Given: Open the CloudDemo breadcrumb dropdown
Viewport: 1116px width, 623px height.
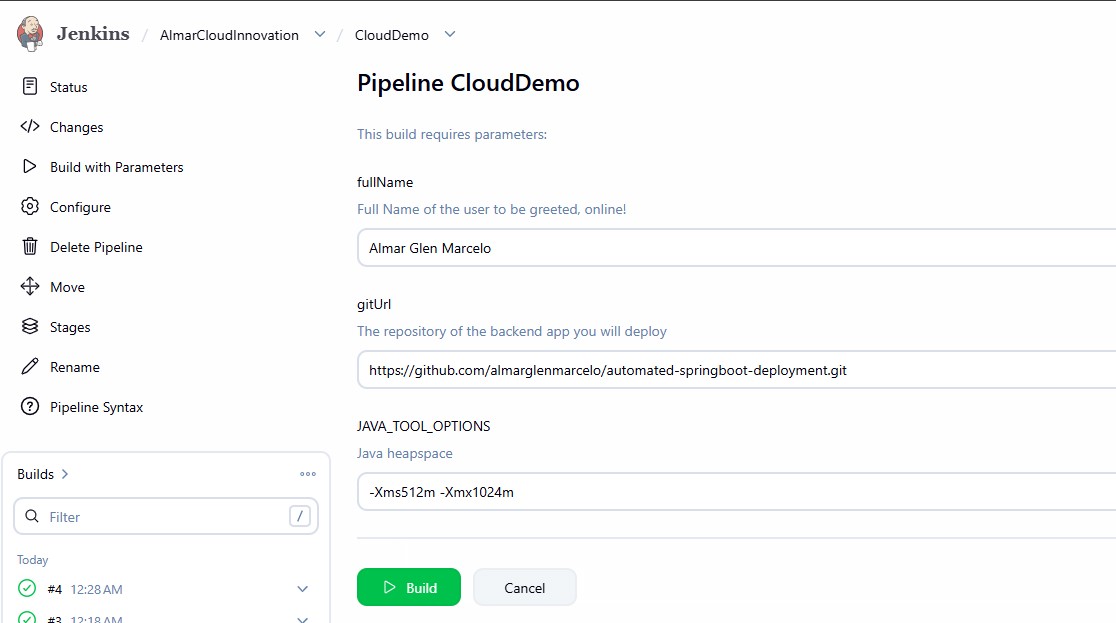Looking at the screenshot, I should tap(449, 33).
